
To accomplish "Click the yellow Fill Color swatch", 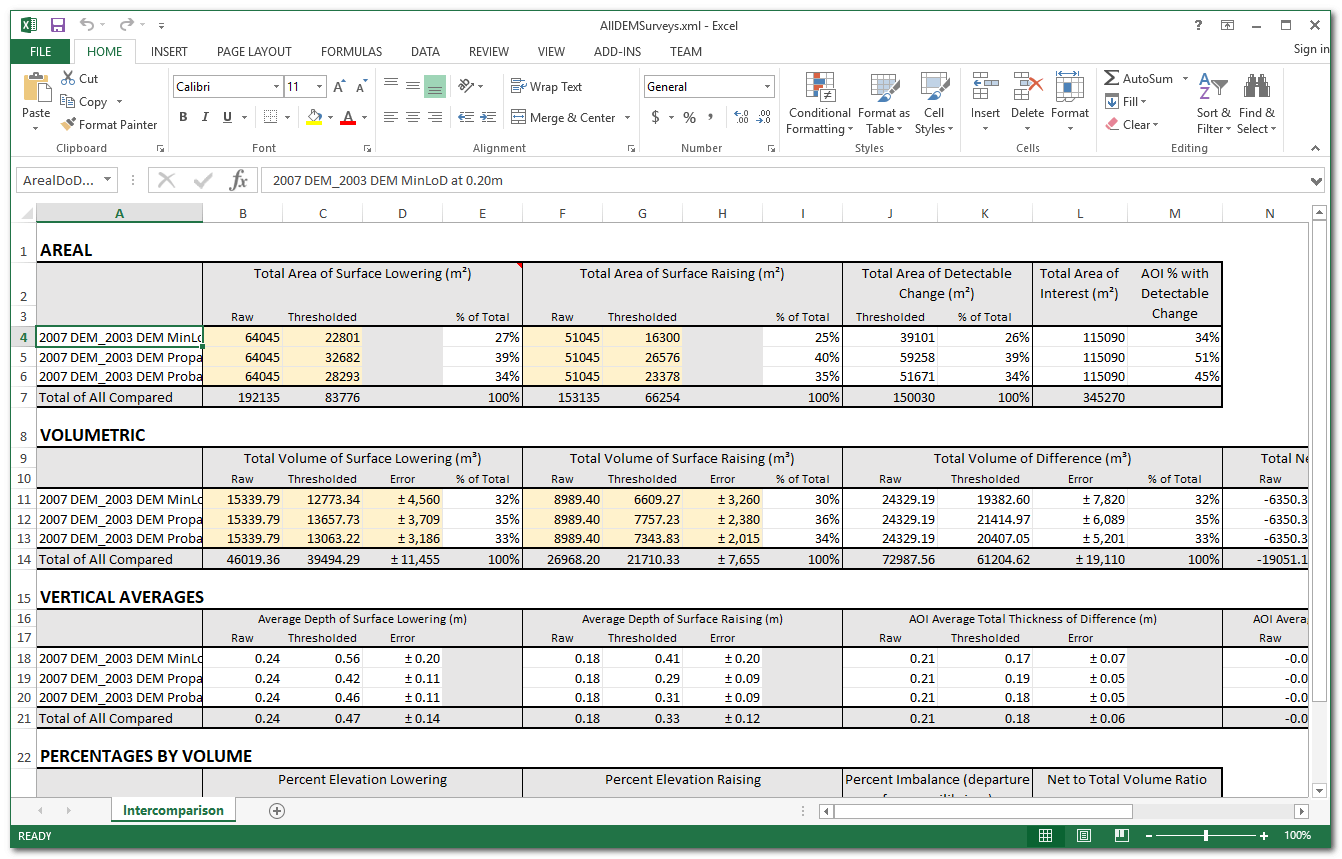I will pyautogui.click(x=314, y=117).
